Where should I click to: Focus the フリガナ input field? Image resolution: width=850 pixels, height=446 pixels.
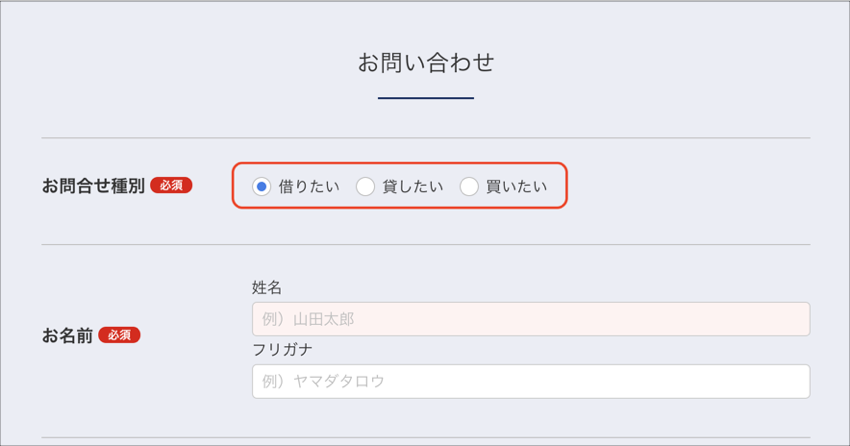(530, 381)
